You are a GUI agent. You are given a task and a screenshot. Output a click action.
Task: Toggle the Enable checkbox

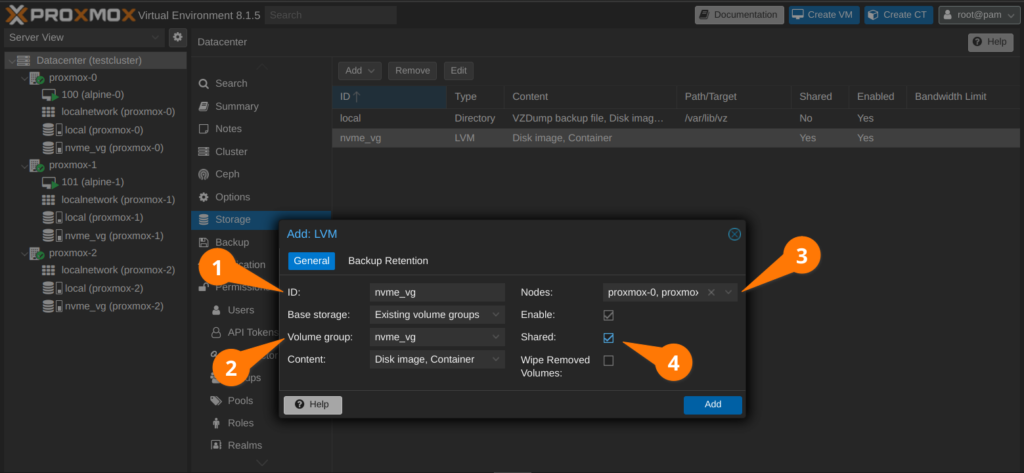click(x=609, y=316)
